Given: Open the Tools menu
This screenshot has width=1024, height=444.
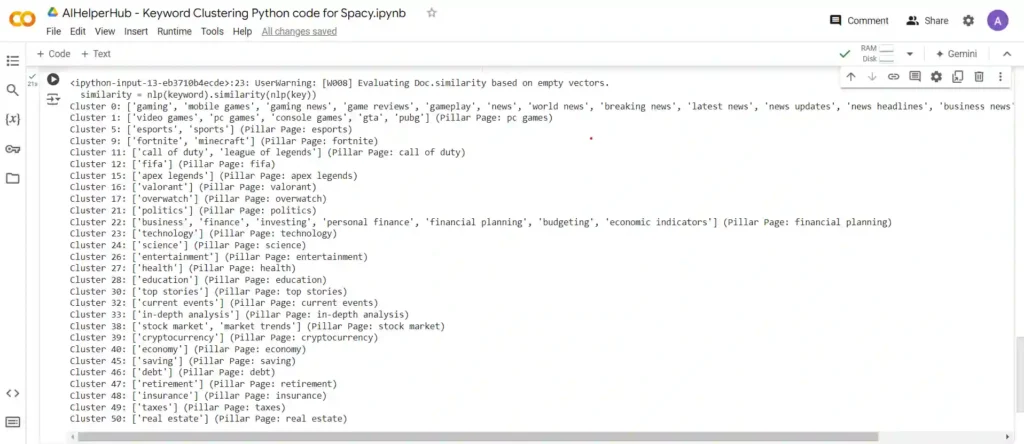Looking at the screenshot, I should (x=212, y=31).
